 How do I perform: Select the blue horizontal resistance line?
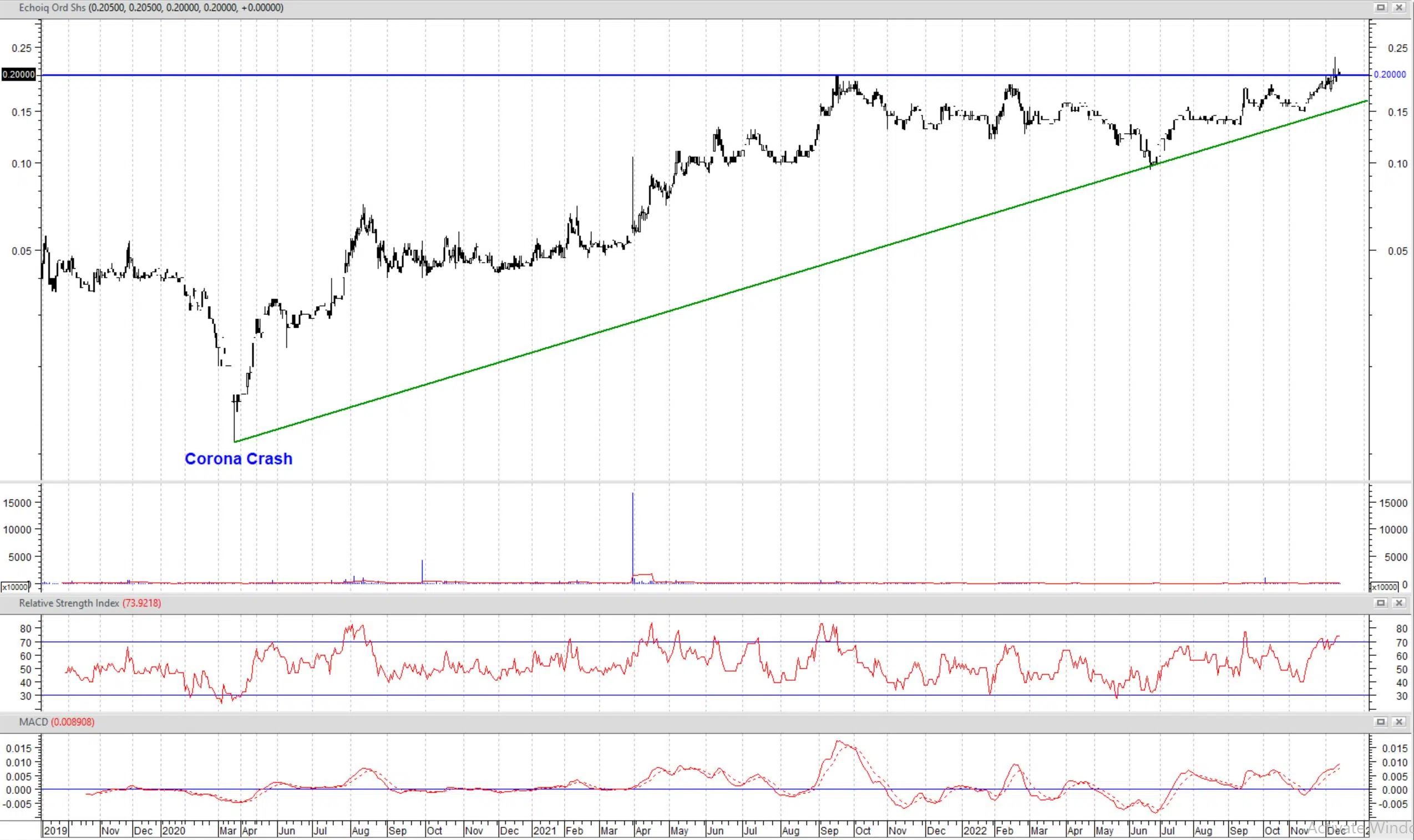coord(453,75)
